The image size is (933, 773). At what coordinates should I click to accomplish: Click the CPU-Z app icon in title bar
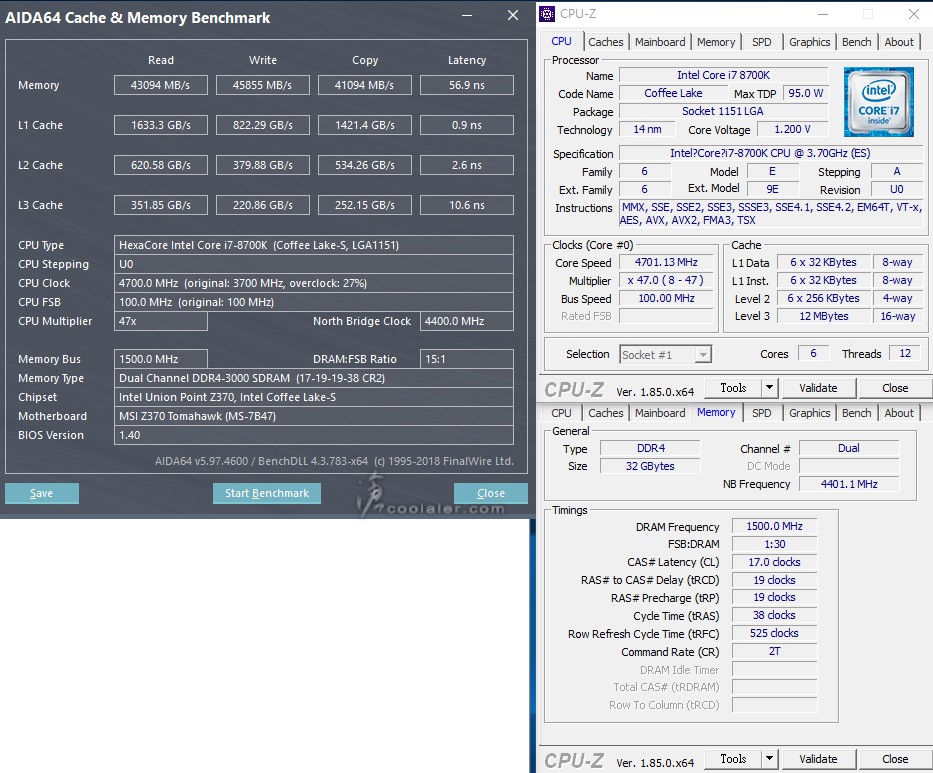pyautogui.click(x=547, y=14)
